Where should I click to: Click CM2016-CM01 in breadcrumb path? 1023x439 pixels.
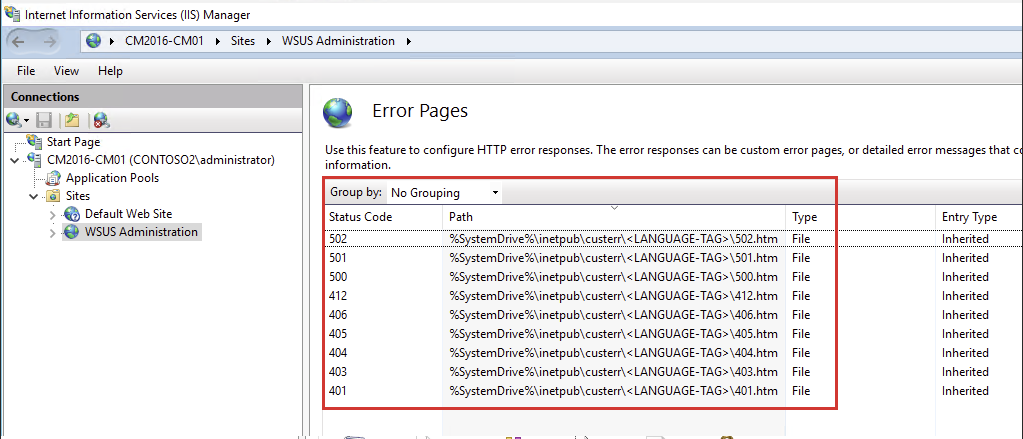164,41
